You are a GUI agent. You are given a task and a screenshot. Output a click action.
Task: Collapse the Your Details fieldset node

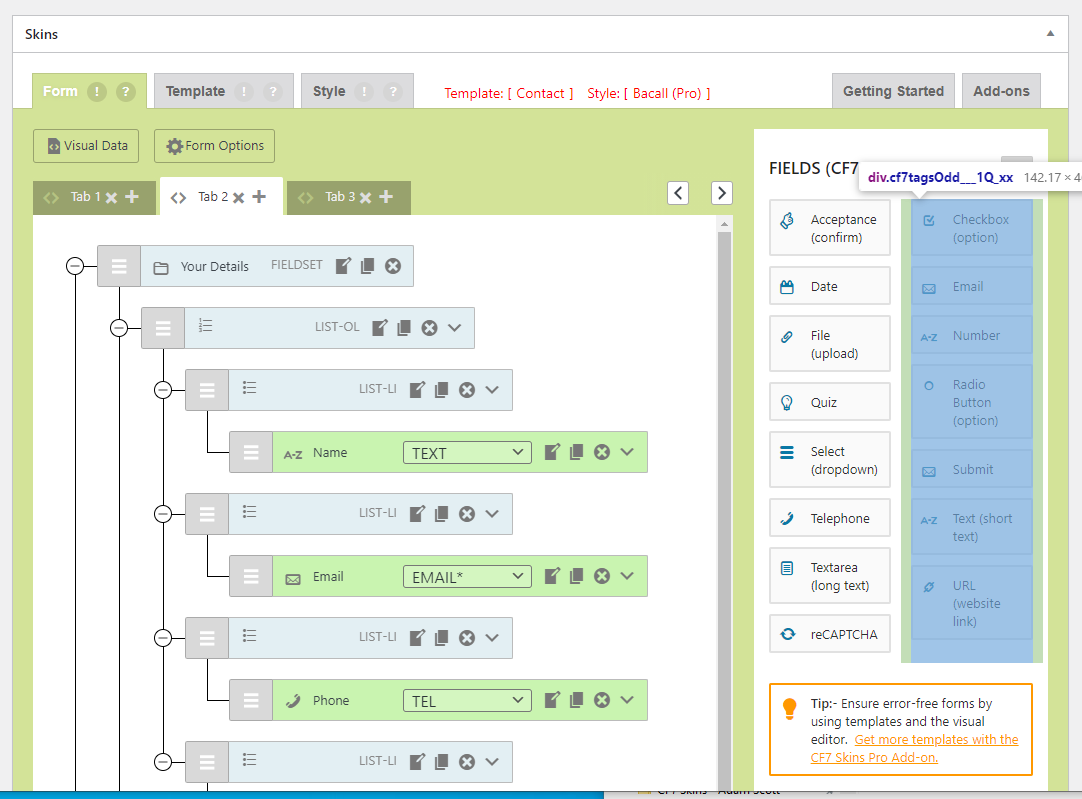pyautogui.click(x=75, y=266)
